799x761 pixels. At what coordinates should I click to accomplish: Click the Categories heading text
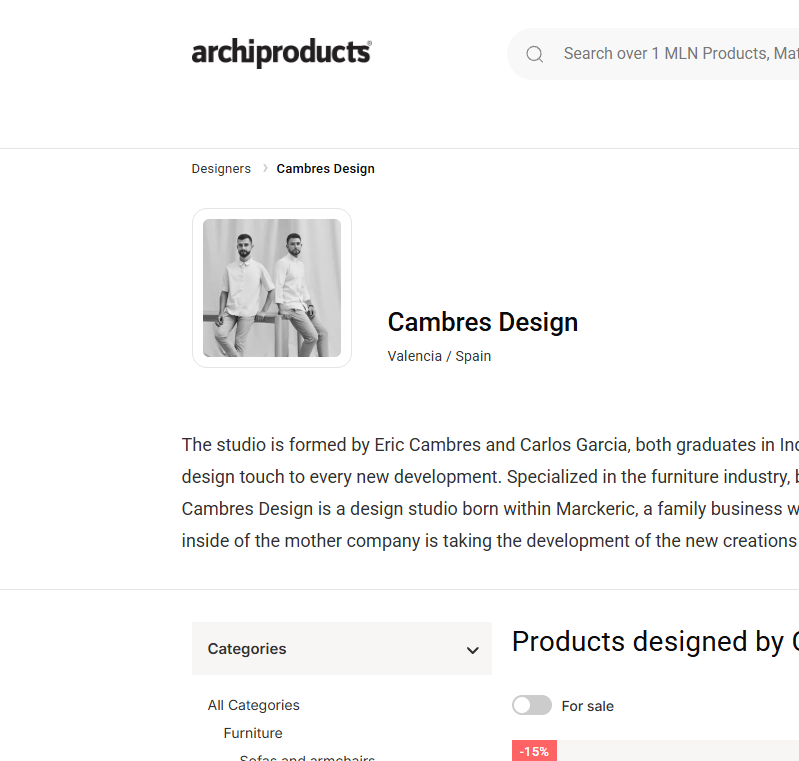coord(247,649)
